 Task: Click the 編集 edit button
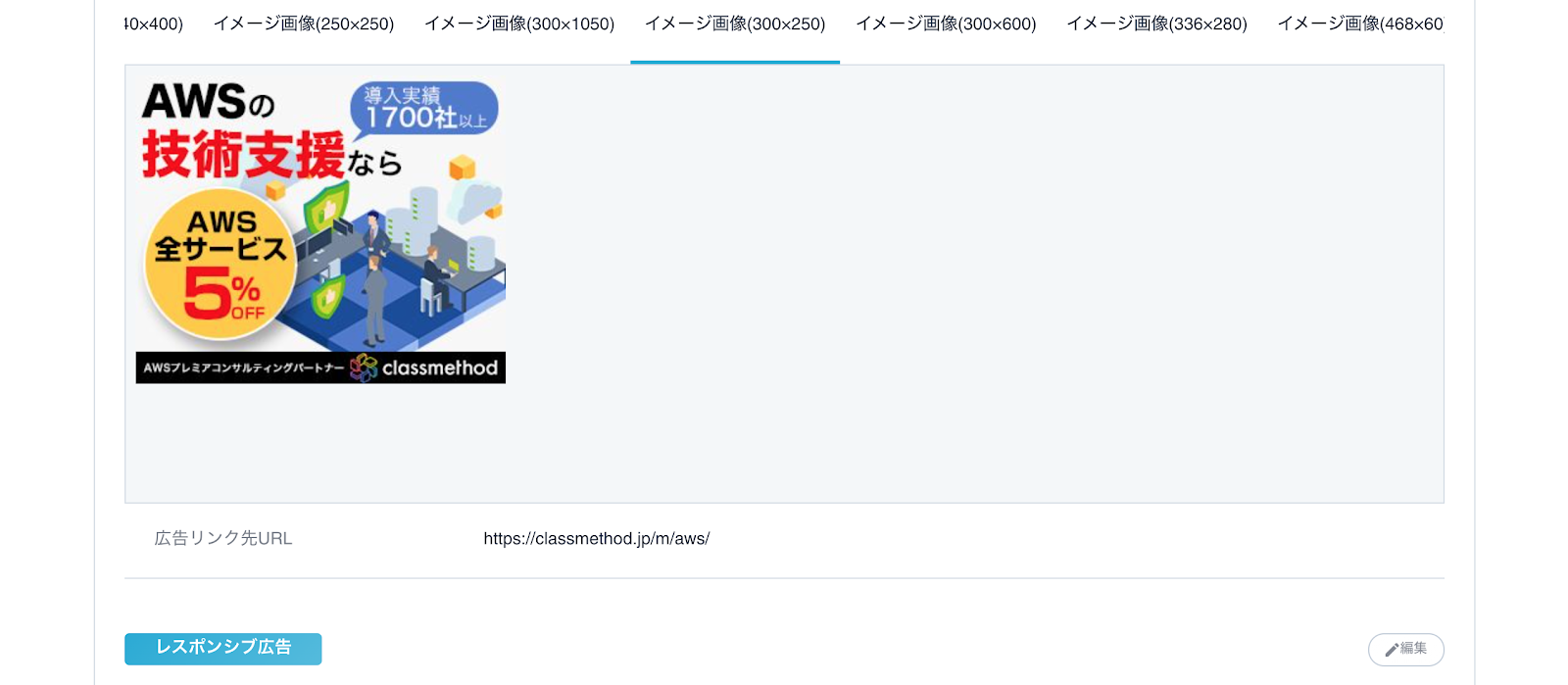click(x=1405, y=649)
